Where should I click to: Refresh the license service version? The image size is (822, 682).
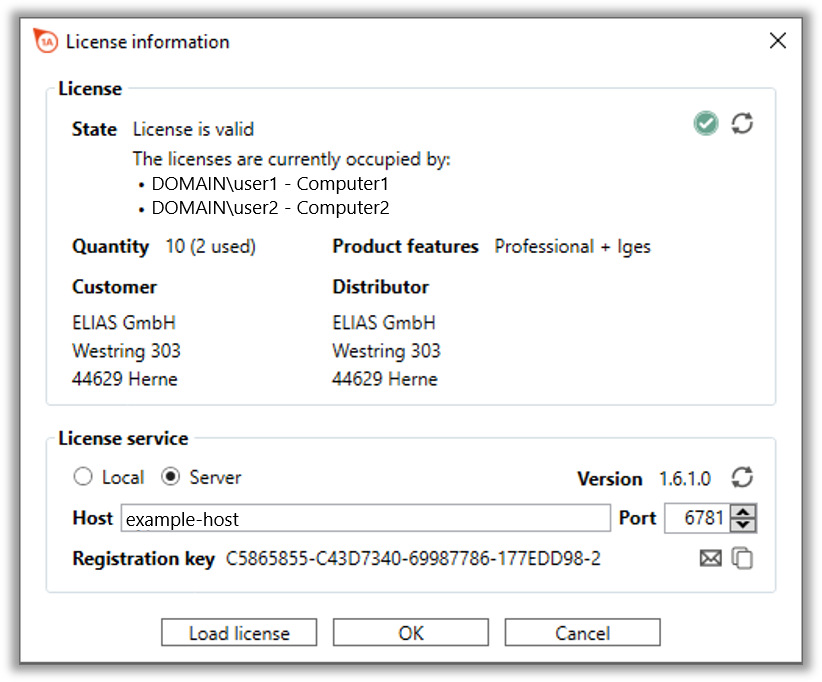tap(742, 477)
